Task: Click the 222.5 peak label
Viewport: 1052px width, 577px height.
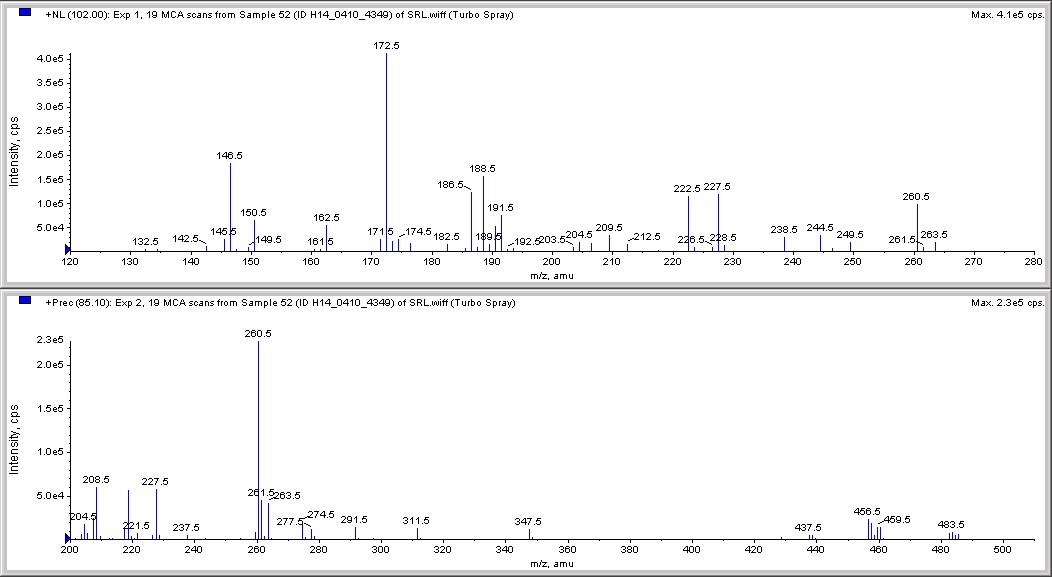Action: (687, 189)
